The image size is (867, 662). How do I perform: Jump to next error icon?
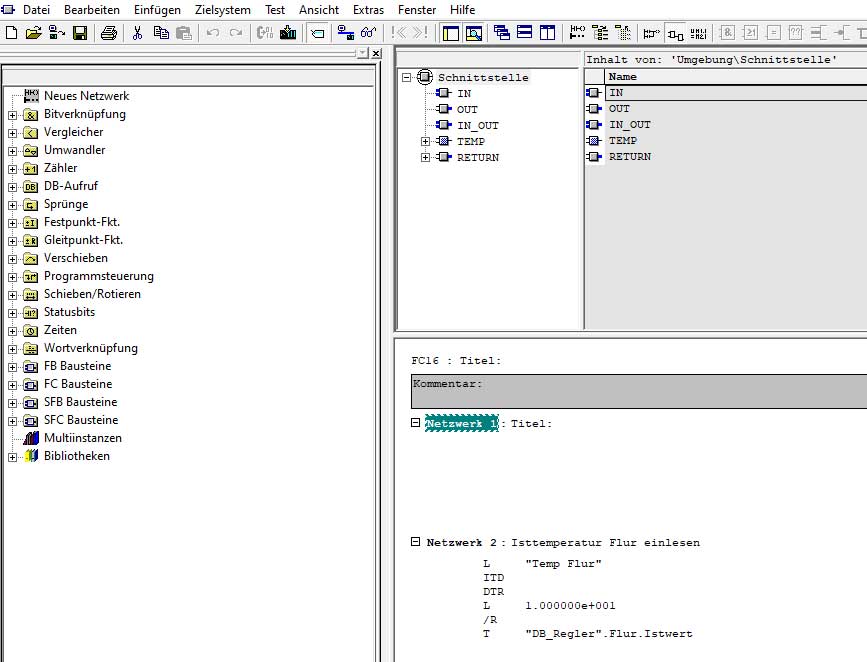(421, 33)
